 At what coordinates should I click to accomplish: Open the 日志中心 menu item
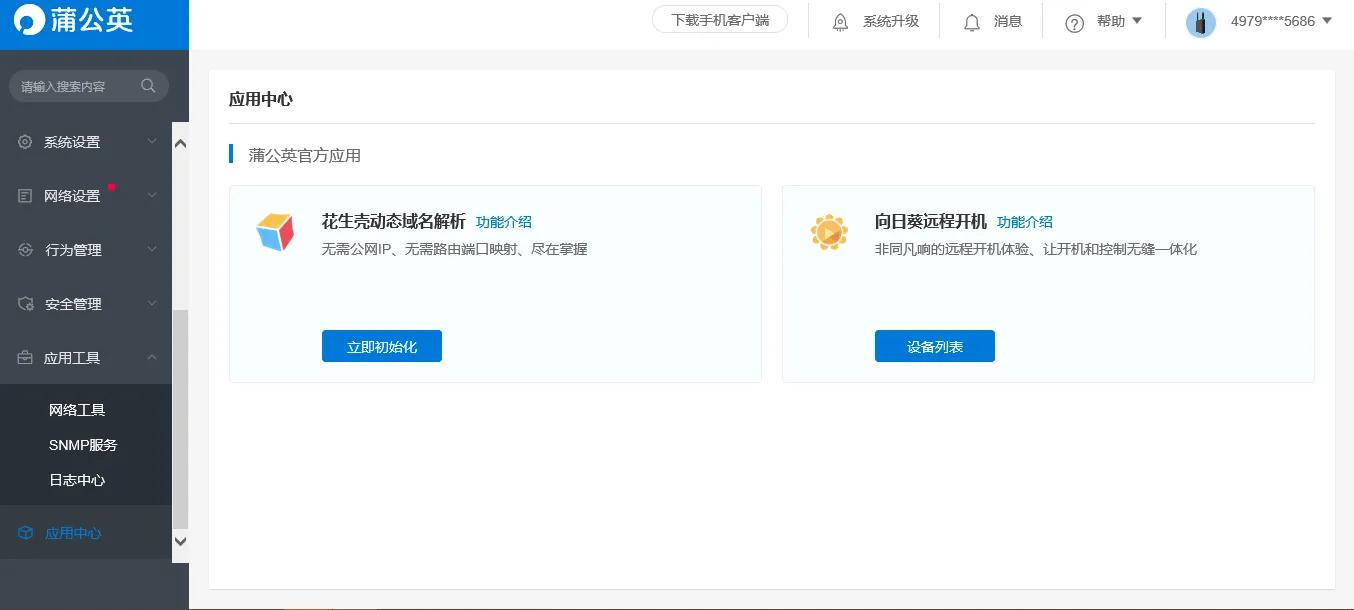click(x=77, y=480)
